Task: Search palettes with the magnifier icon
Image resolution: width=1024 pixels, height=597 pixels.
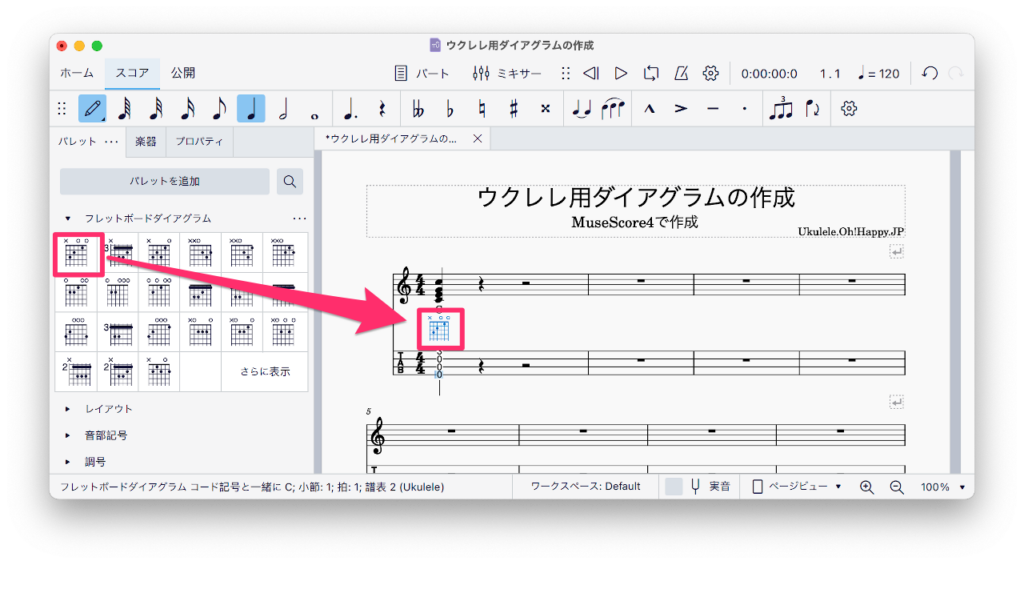Action: click(290, 181)
